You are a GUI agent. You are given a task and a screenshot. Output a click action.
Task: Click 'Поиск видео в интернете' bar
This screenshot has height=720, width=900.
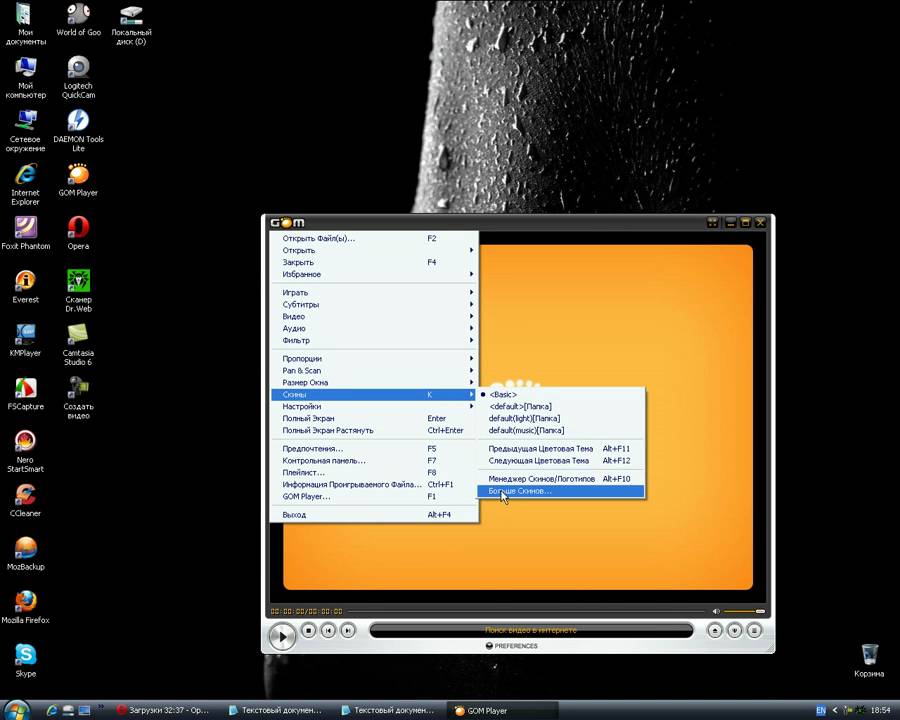click(531, 630)
